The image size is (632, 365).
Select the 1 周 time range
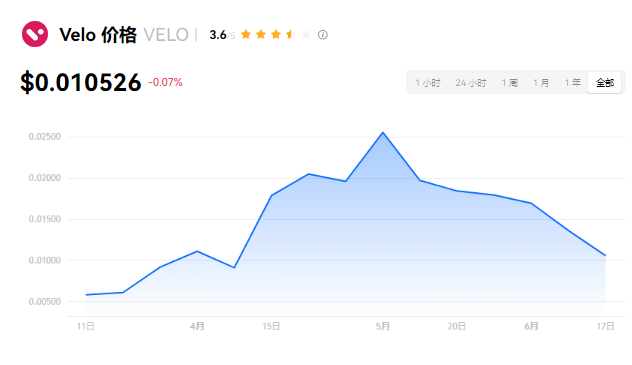(509, 83)
